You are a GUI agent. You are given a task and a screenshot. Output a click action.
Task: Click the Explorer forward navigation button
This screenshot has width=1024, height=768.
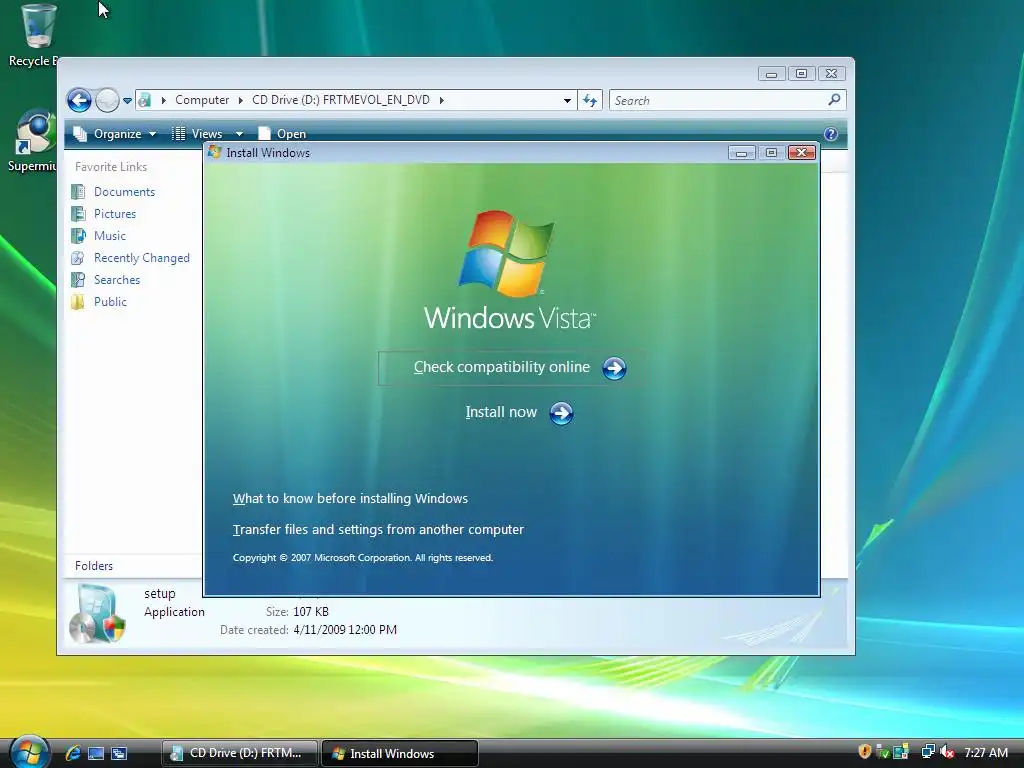(107, 101)
